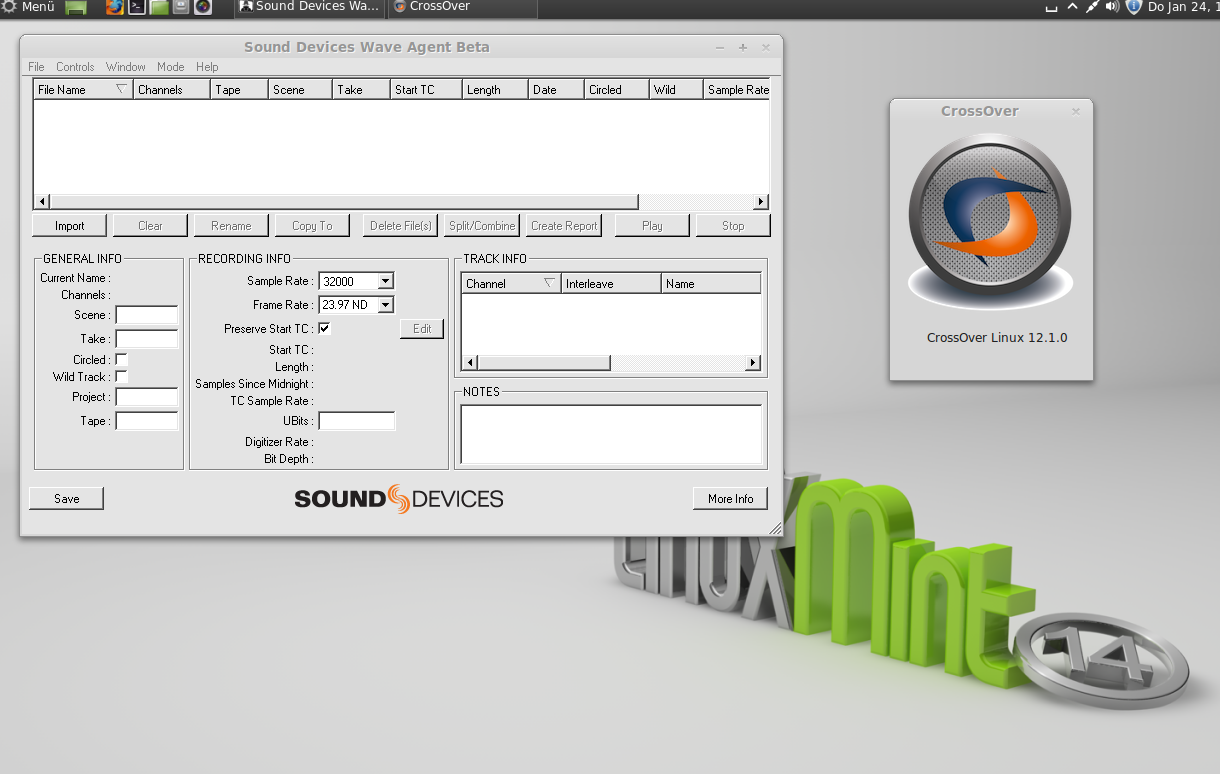Screen dimensions: 1220x774
Task: Open the Frame Rate dropdown
Action: (x=385, y=305)
